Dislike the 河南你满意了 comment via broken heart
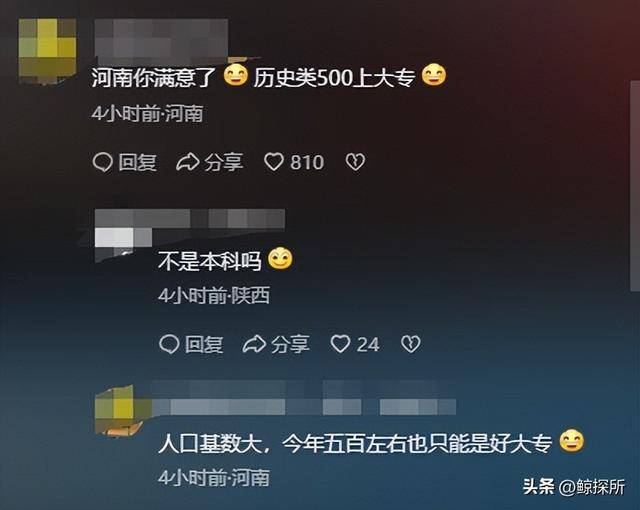This screenshot has height=510, width=640. (x=355, y=162)
